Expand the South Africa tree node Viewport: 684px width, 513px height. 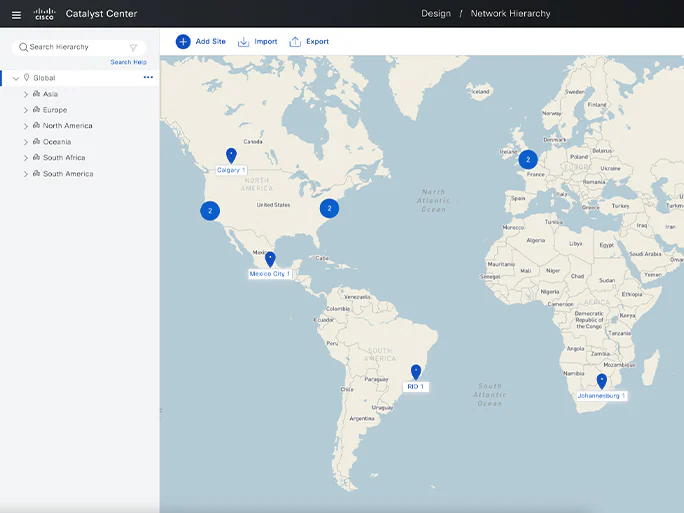[x=26, y=158]
